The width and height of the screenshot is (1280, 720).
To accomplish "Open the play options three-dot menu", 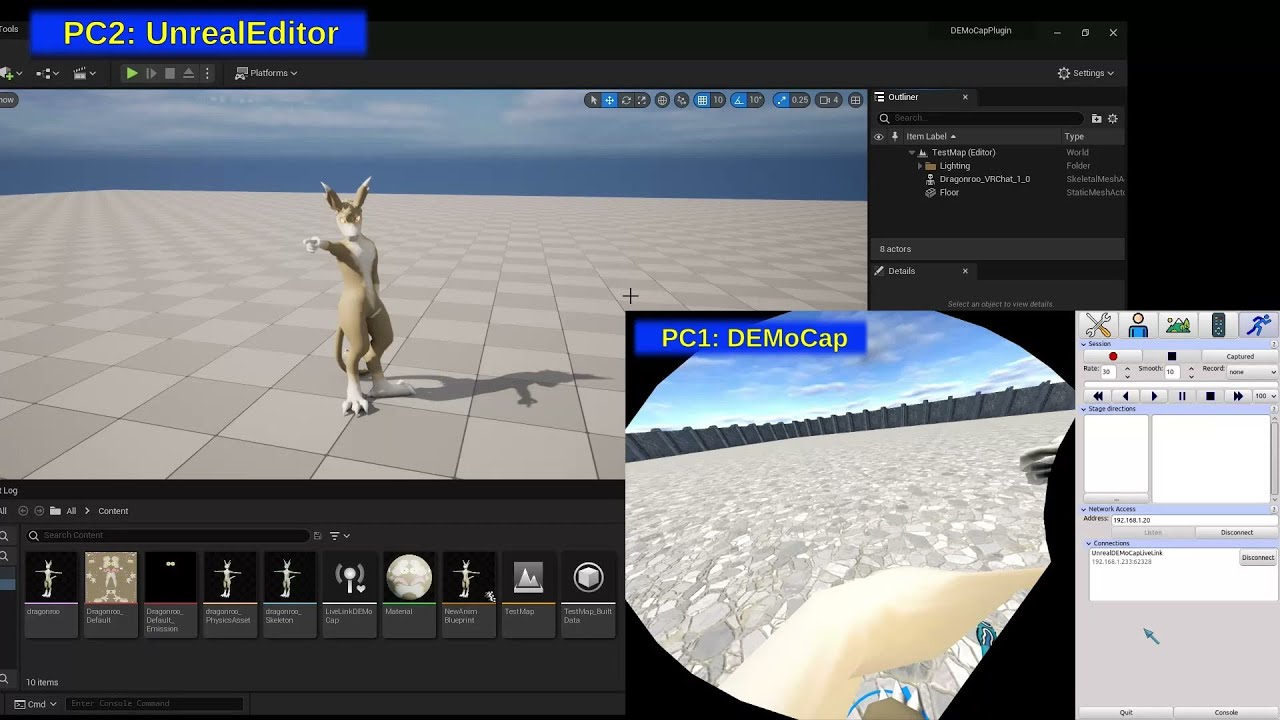I will (207, 73).
